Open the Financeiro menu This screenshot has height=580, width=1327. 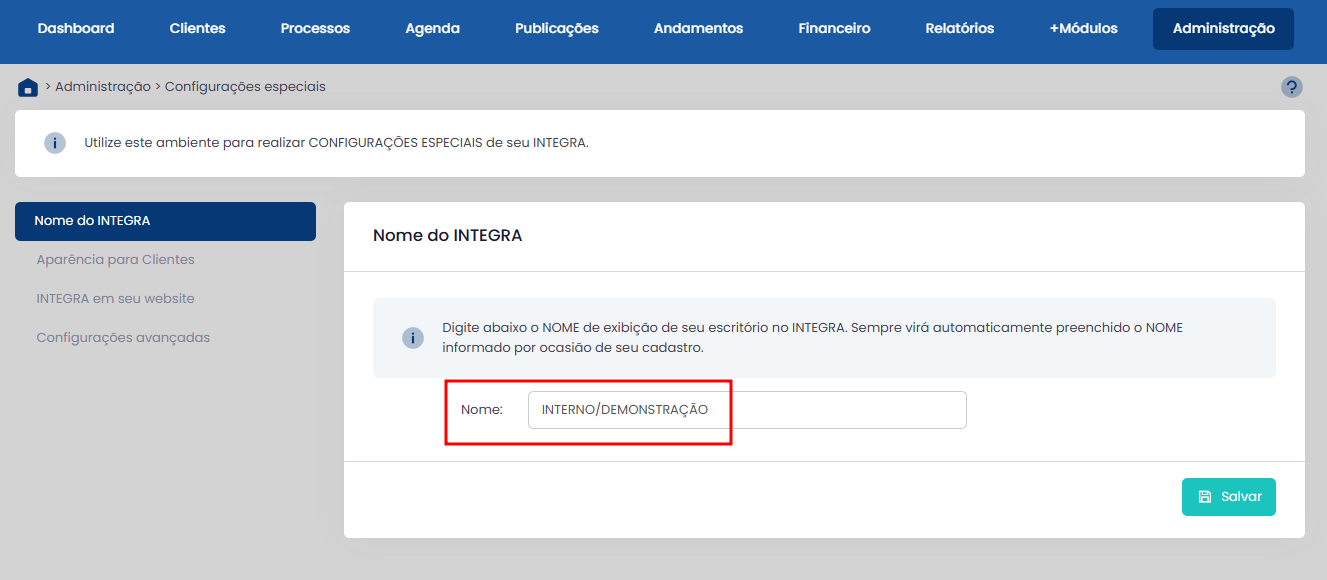click(x=834, y=28)
